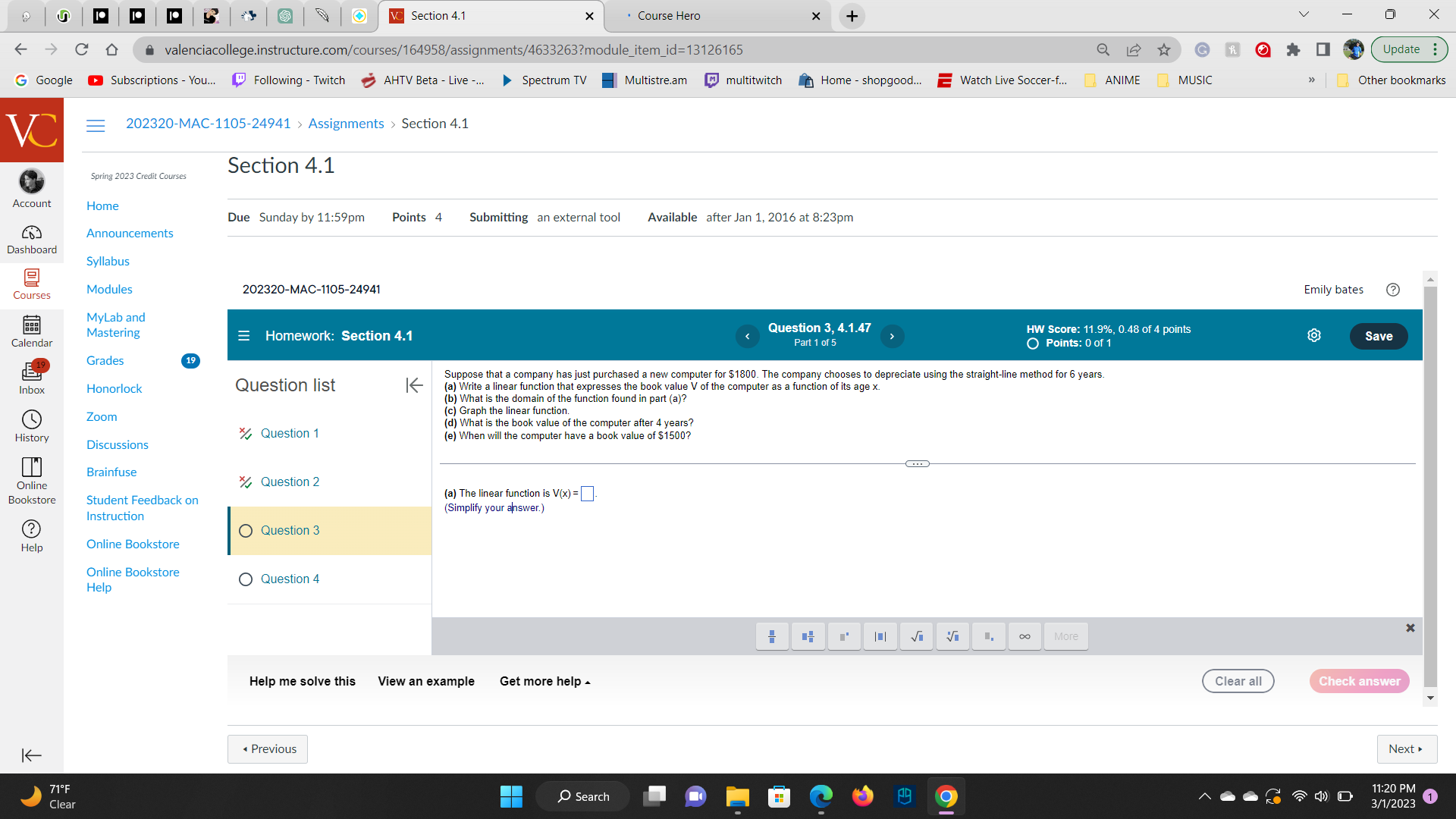Toggle Canvas course navigation hamburger menu

click(x=96, y=125)
